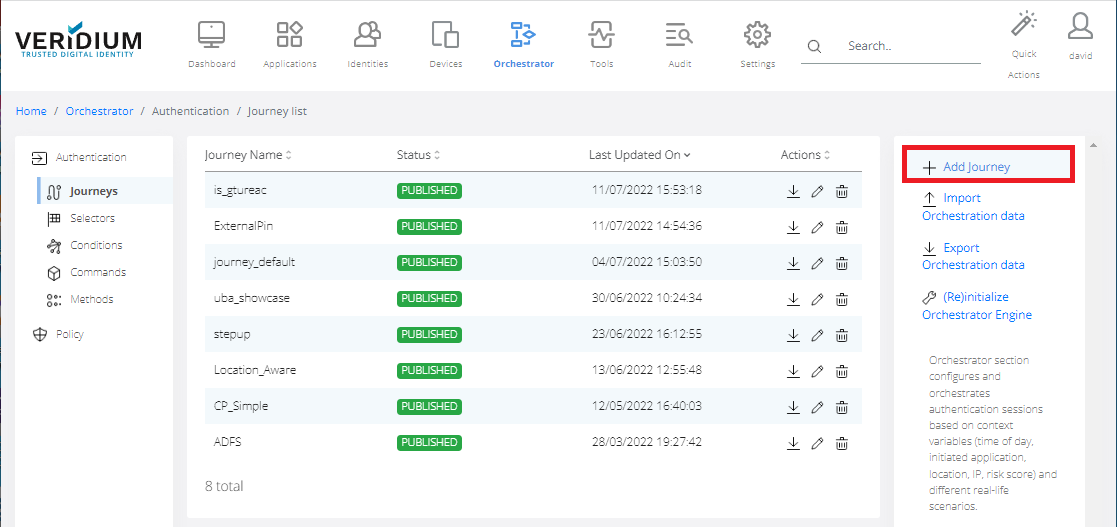Open the Dashboard from top navigation
Screen dimensions: 1117x527
[211, 44]
